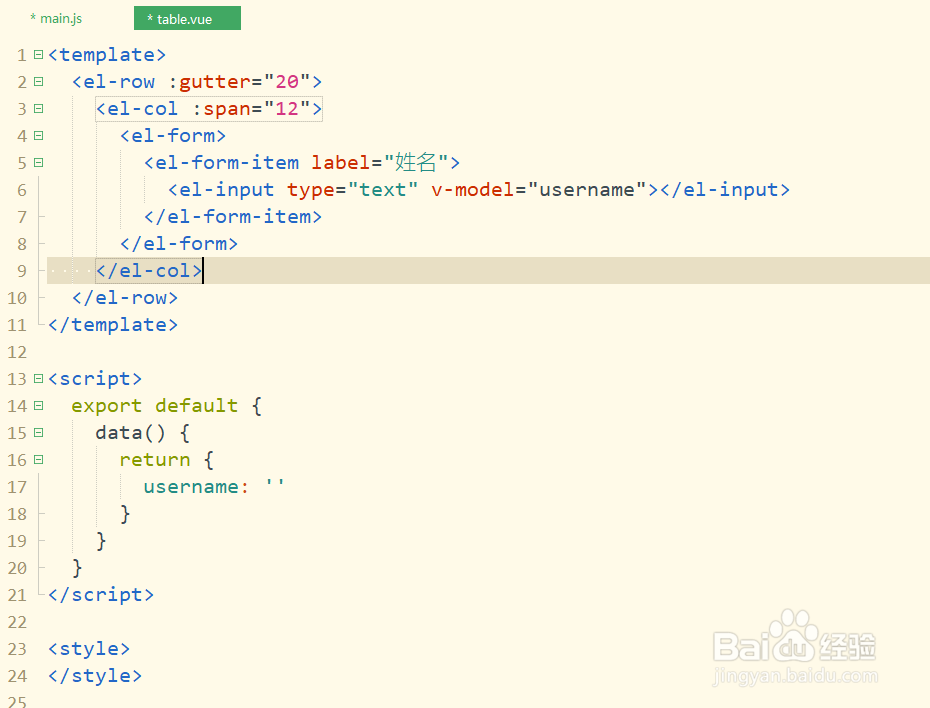
Task: Click the <el-col opening tag
Action: pos(137,109)
